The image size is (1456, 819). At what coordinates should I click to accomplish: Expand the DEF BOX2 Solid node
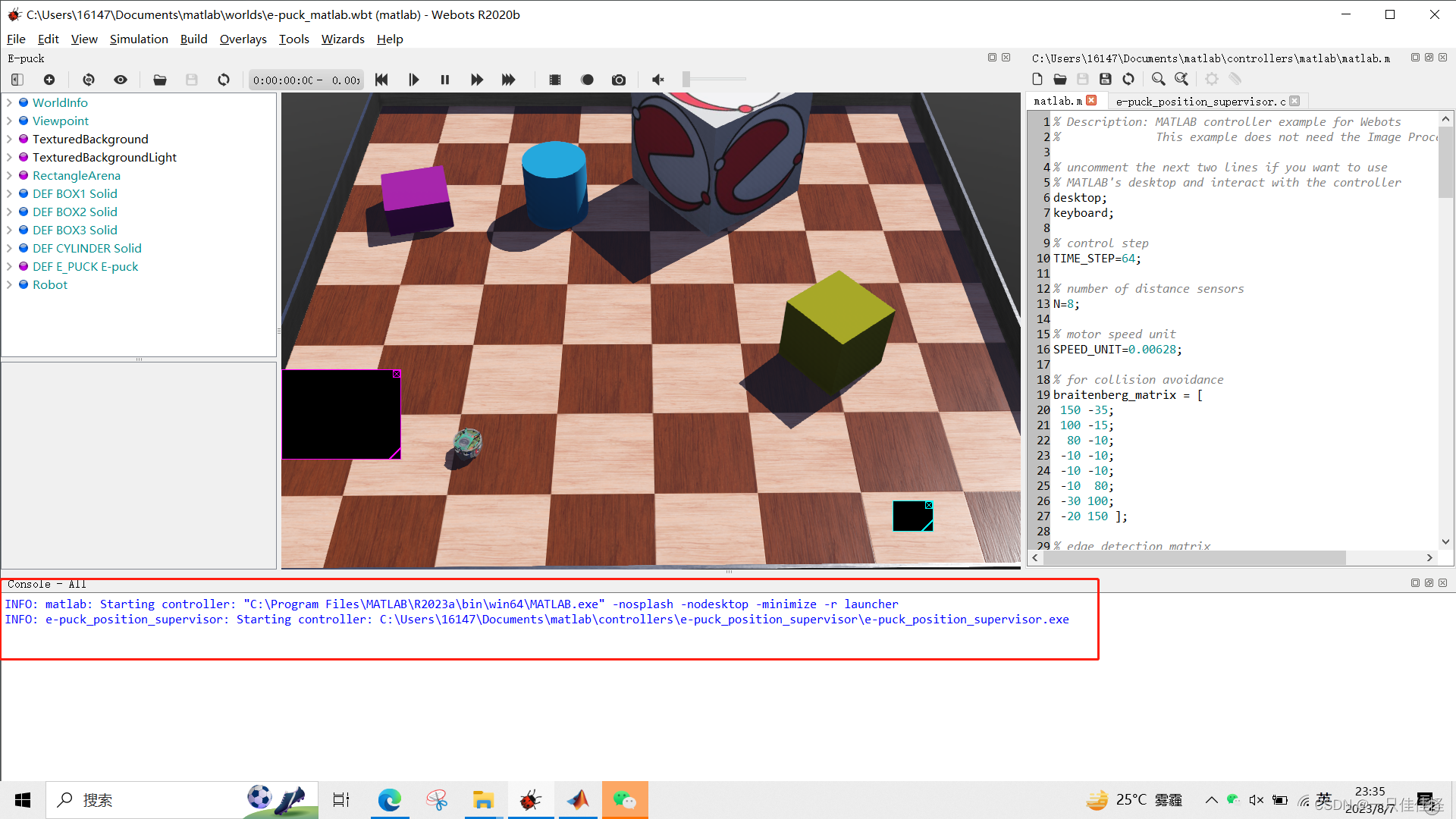tap(9, 212)
